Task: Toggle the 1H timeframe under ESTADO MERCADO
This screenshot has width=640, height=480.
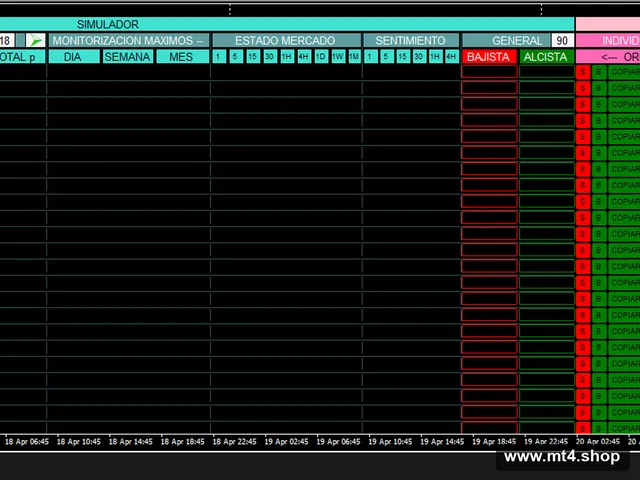Action: [287, 56]
